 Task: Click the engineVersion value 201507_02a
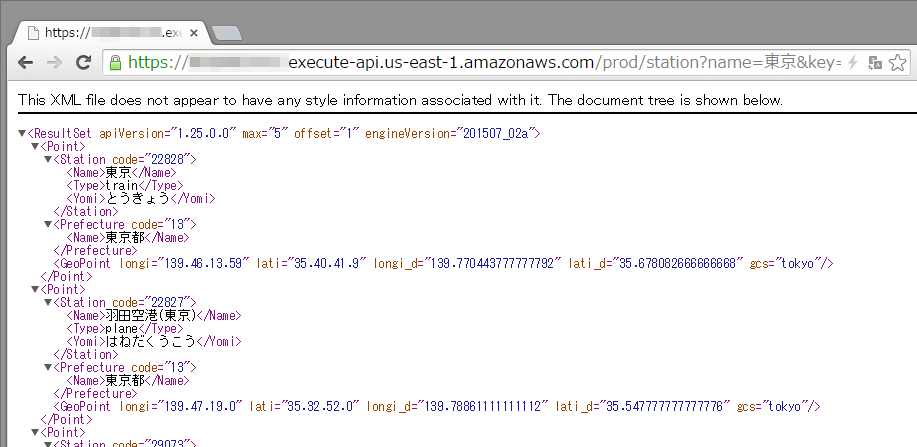click(x=495, y=133)
